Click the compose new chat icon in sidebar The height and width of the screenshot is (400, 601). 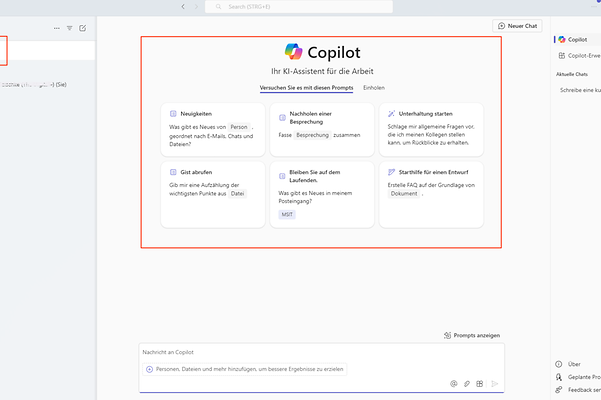pos(83,28)
